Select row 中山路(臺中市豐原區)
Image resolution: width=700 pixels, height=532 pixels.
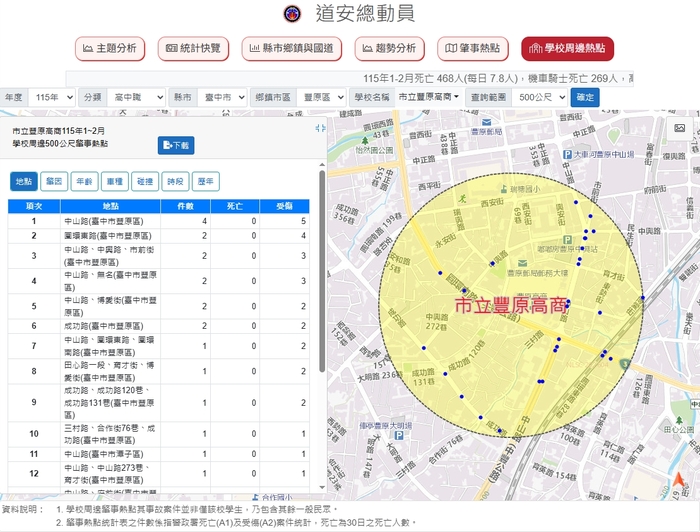pyautogui.click(x=158, y=221)
